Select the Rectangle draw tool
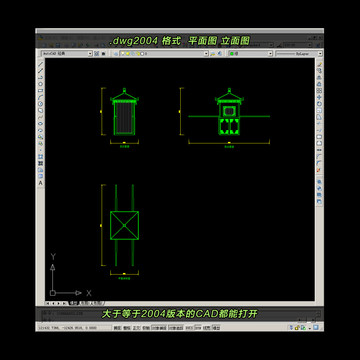 click(41, 90)
